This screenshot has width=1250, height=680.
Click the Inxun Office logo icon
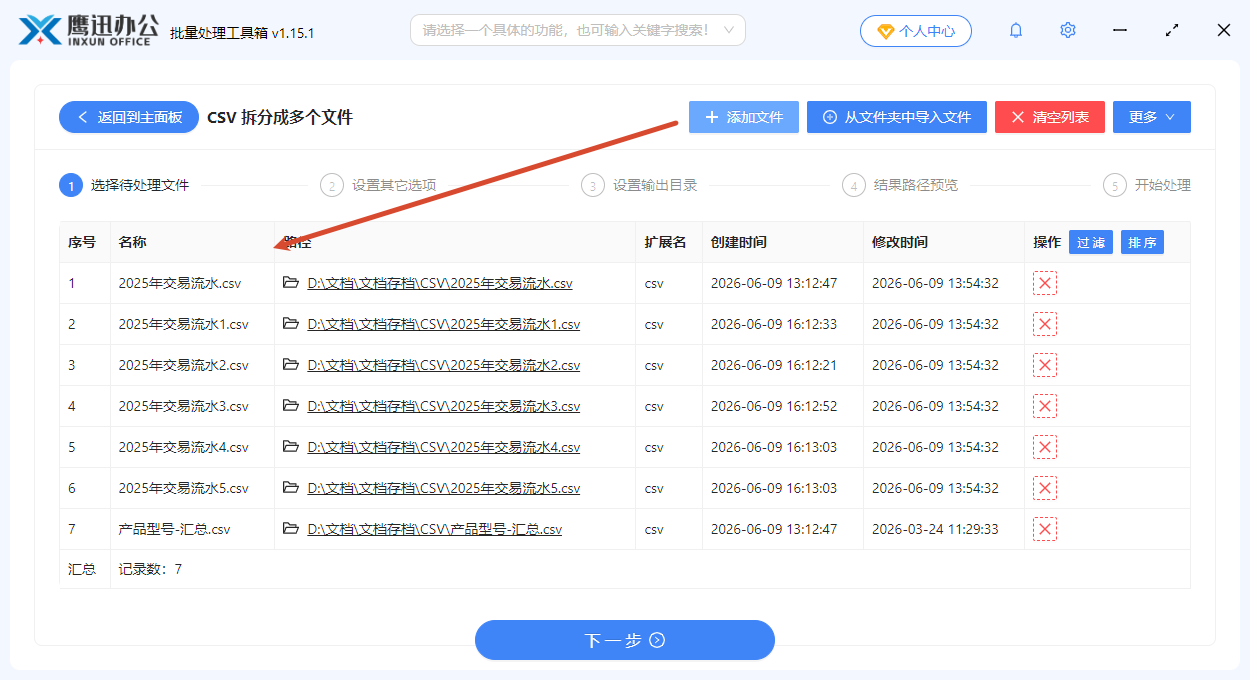point(39,30)
